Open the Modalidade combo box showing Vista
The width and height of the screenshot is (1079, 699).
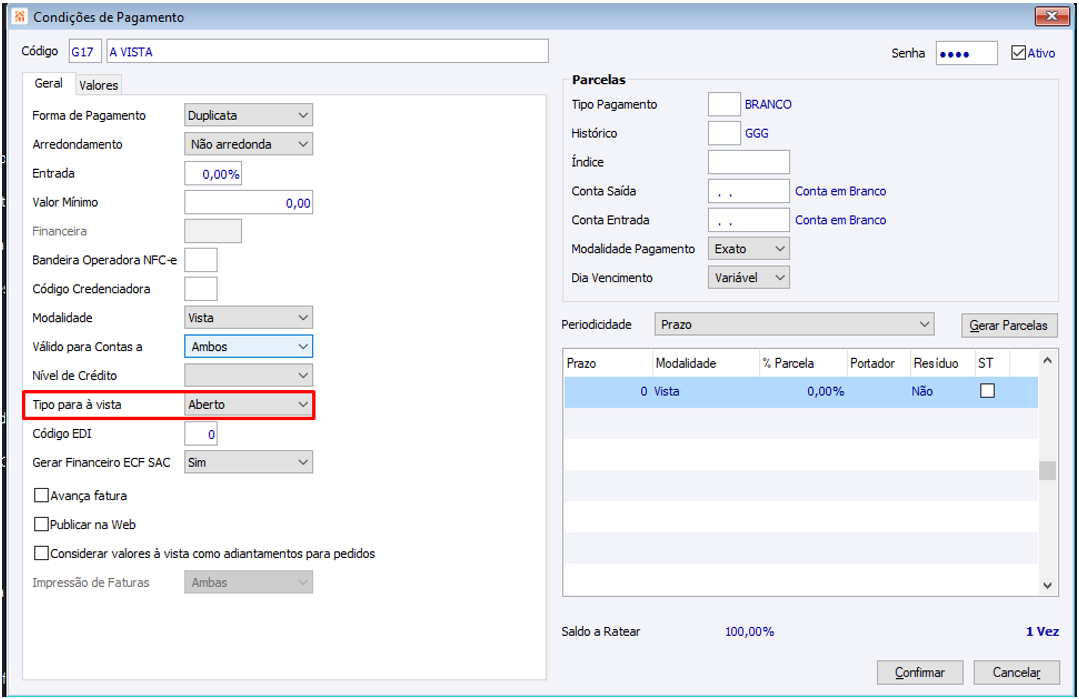[x=248, y=317]
